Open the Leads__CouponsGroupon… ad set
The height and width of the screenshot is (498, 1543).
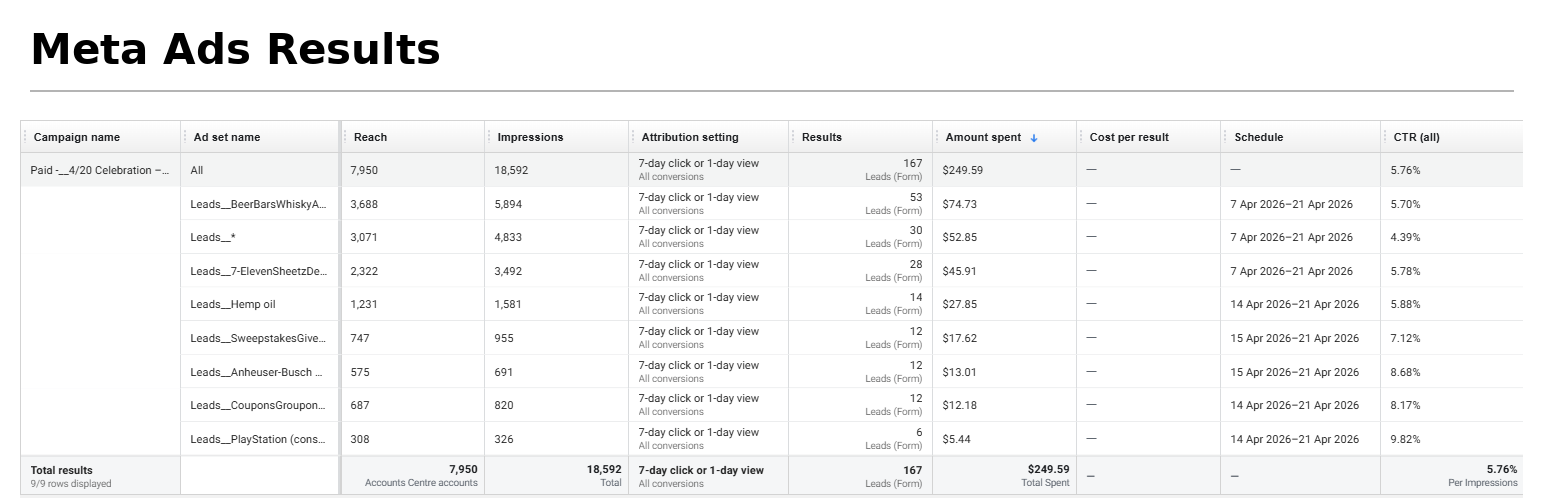258,405
